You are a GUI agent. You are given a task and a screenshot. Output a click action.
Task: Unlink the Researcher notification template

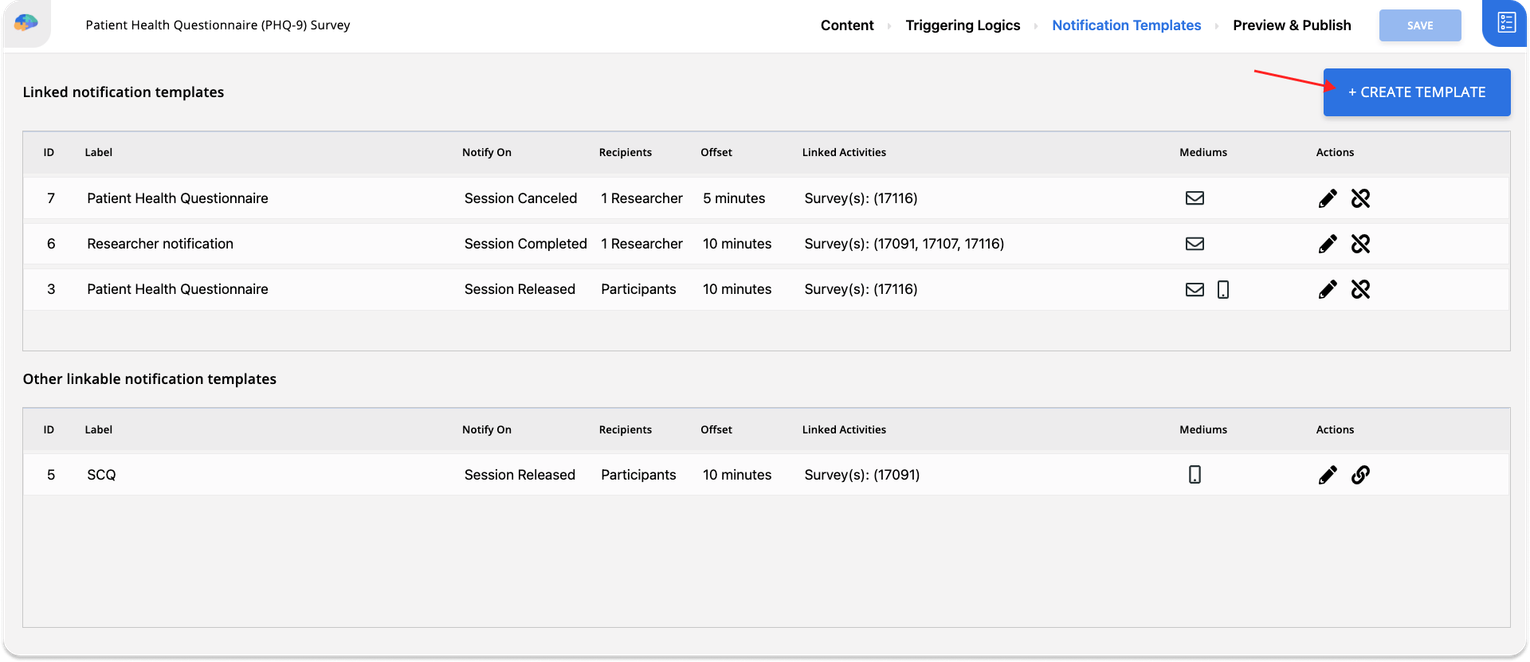[1360, 243]
